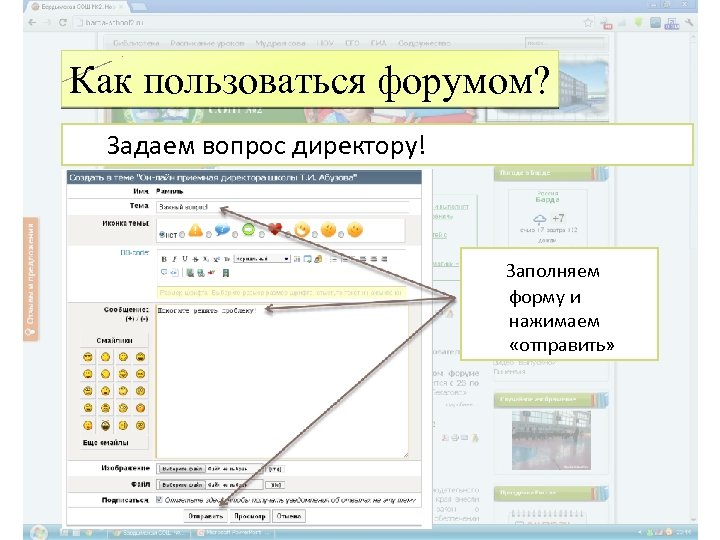Click the Underline formatting icon
720x540 pixels.
coord(185,259)
